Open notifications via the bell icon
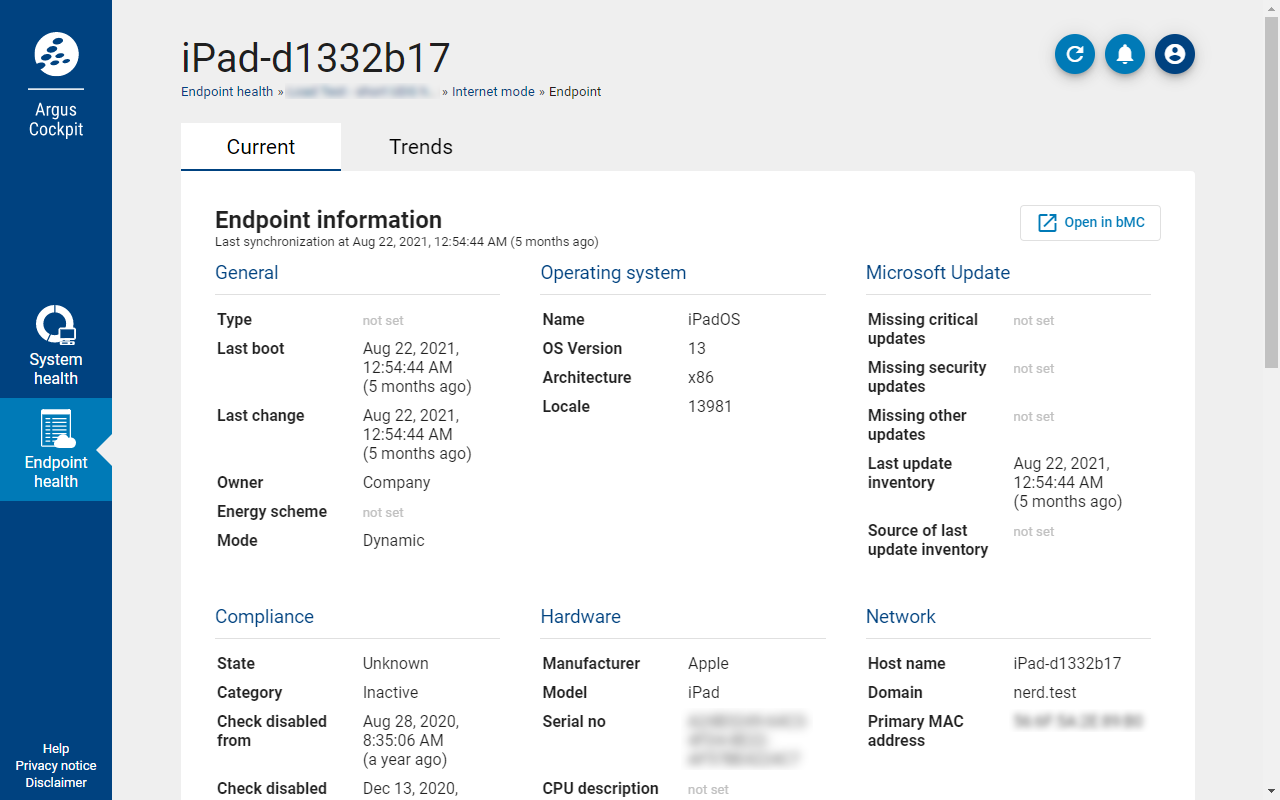 tap(1125, 54)
